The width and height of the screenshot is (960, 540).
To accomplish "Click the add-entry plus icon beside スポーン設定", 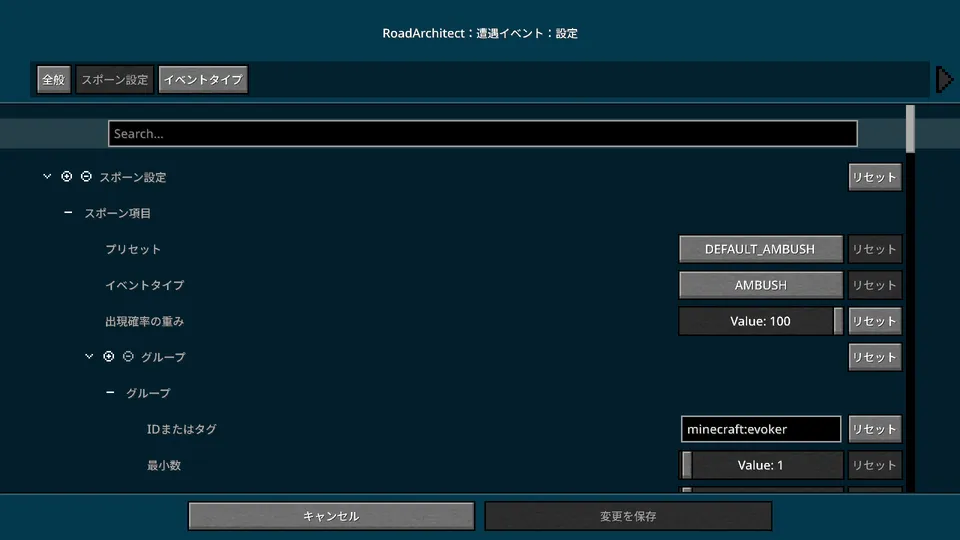I will (x=67, y=177).
